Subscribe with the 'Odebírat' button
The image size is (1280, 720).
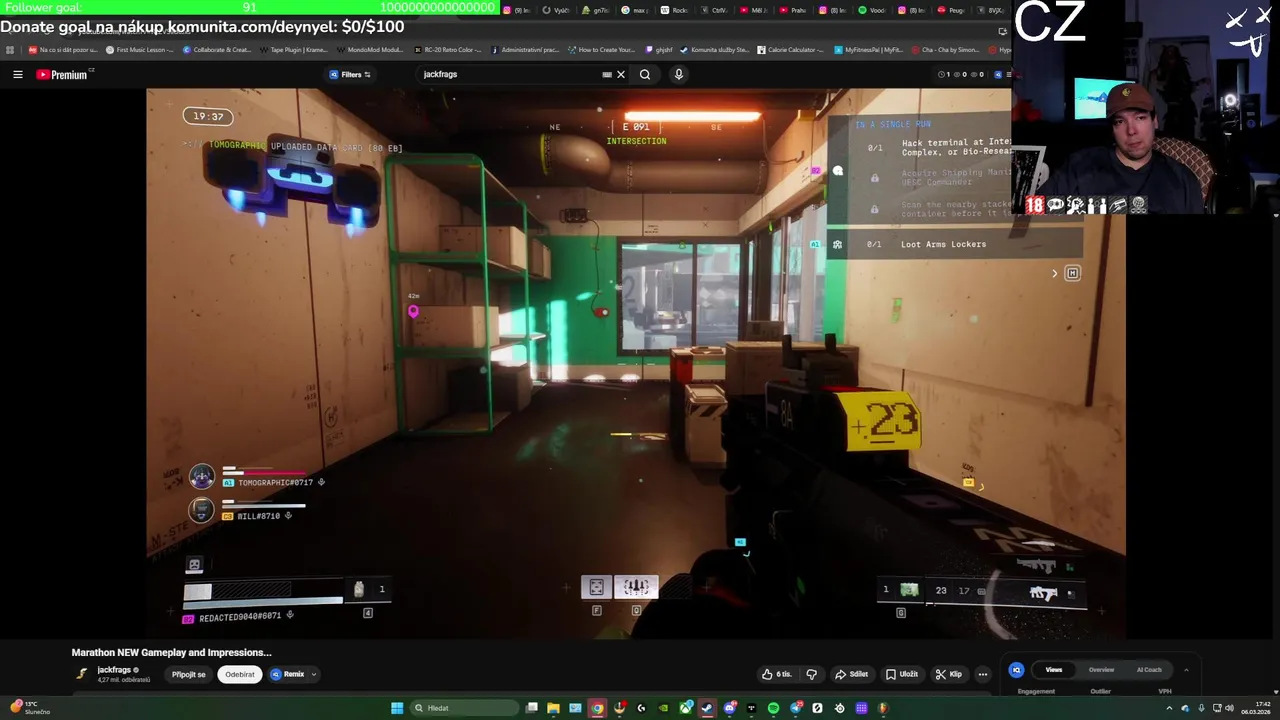240,674
